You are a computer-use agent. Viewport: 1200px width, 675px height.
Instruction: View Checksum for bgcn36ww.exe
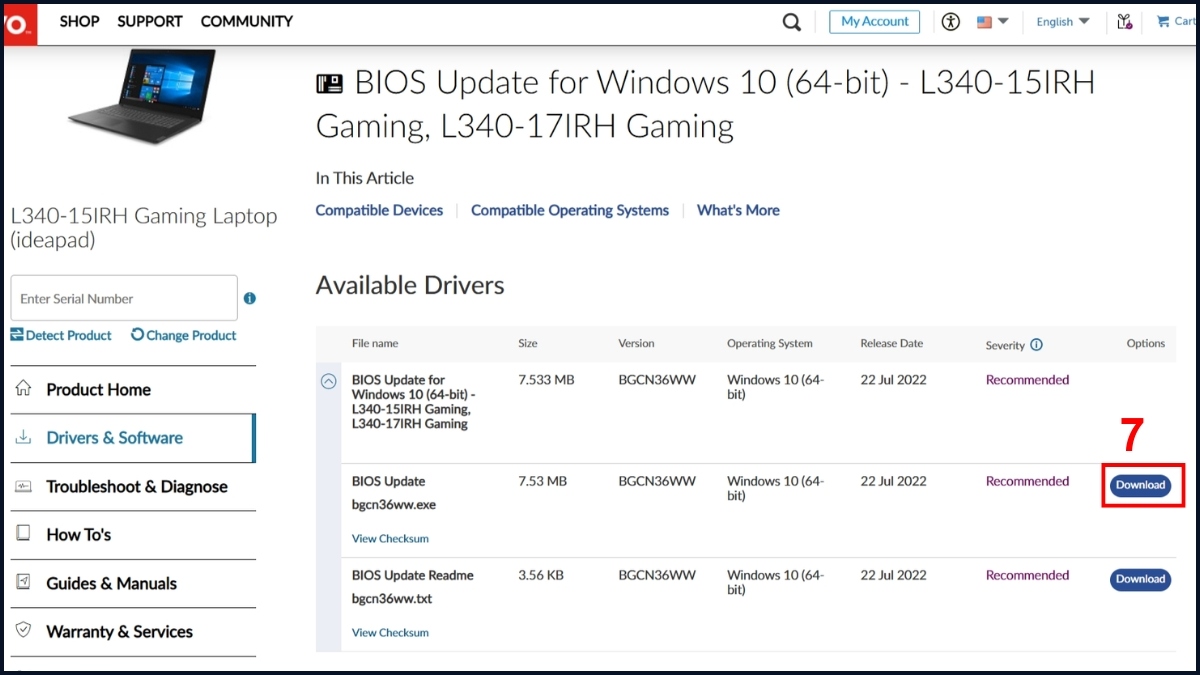[390, 539]
